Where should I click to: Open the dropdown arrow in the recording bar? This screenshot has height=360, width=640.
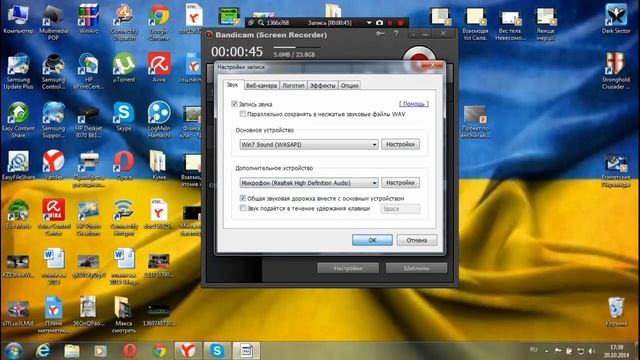click(369, 23)
